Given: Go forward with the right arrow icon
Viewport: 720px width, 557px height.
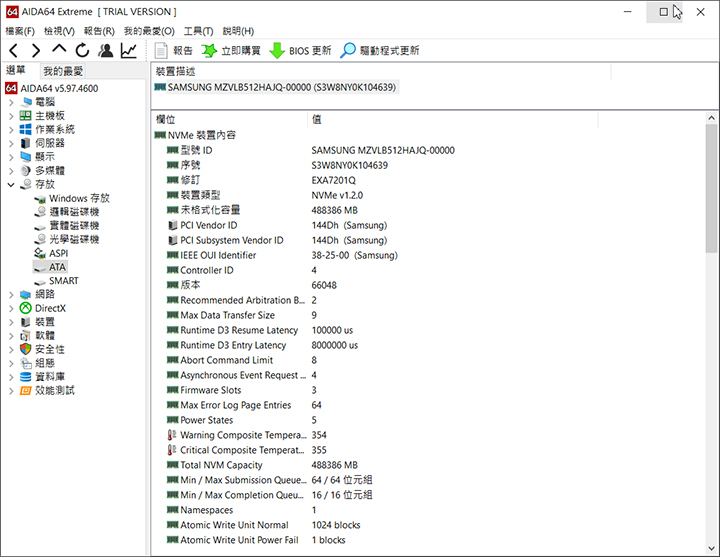Looking at the screenshot, I should pos(36,50).
